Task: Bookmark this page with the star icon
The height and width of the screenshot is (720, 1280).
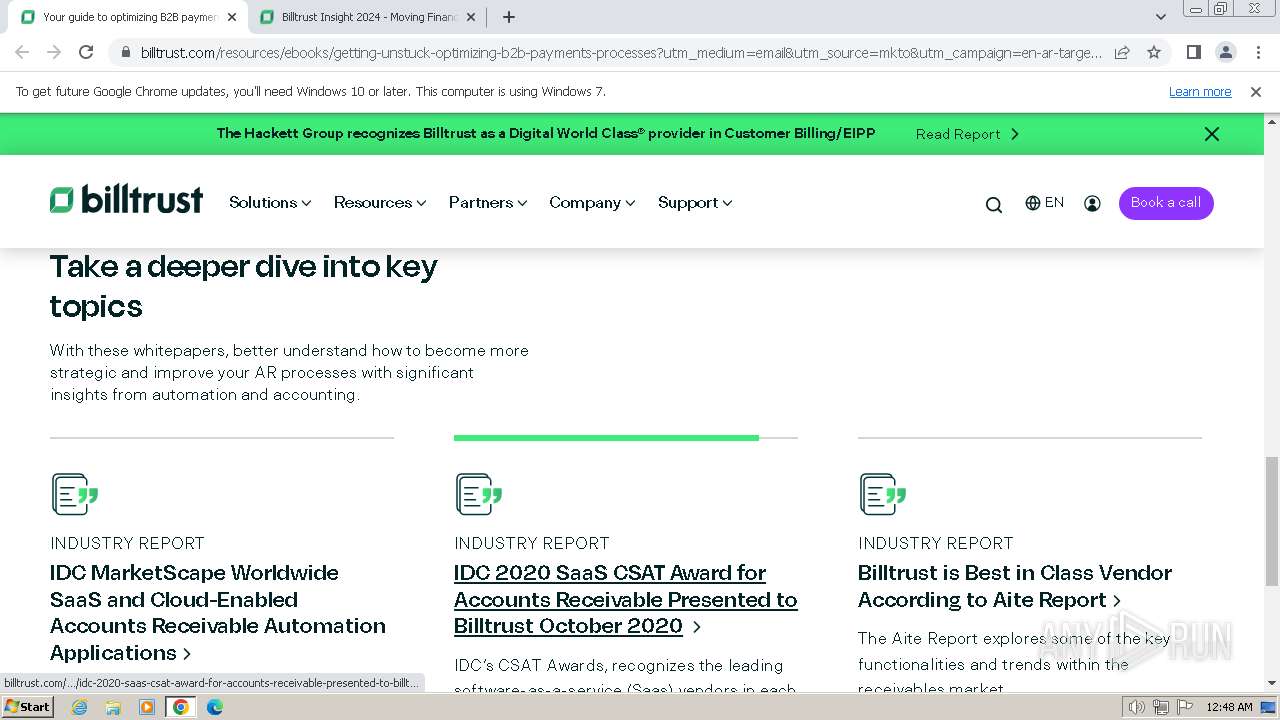Action: pos(1154,52)
